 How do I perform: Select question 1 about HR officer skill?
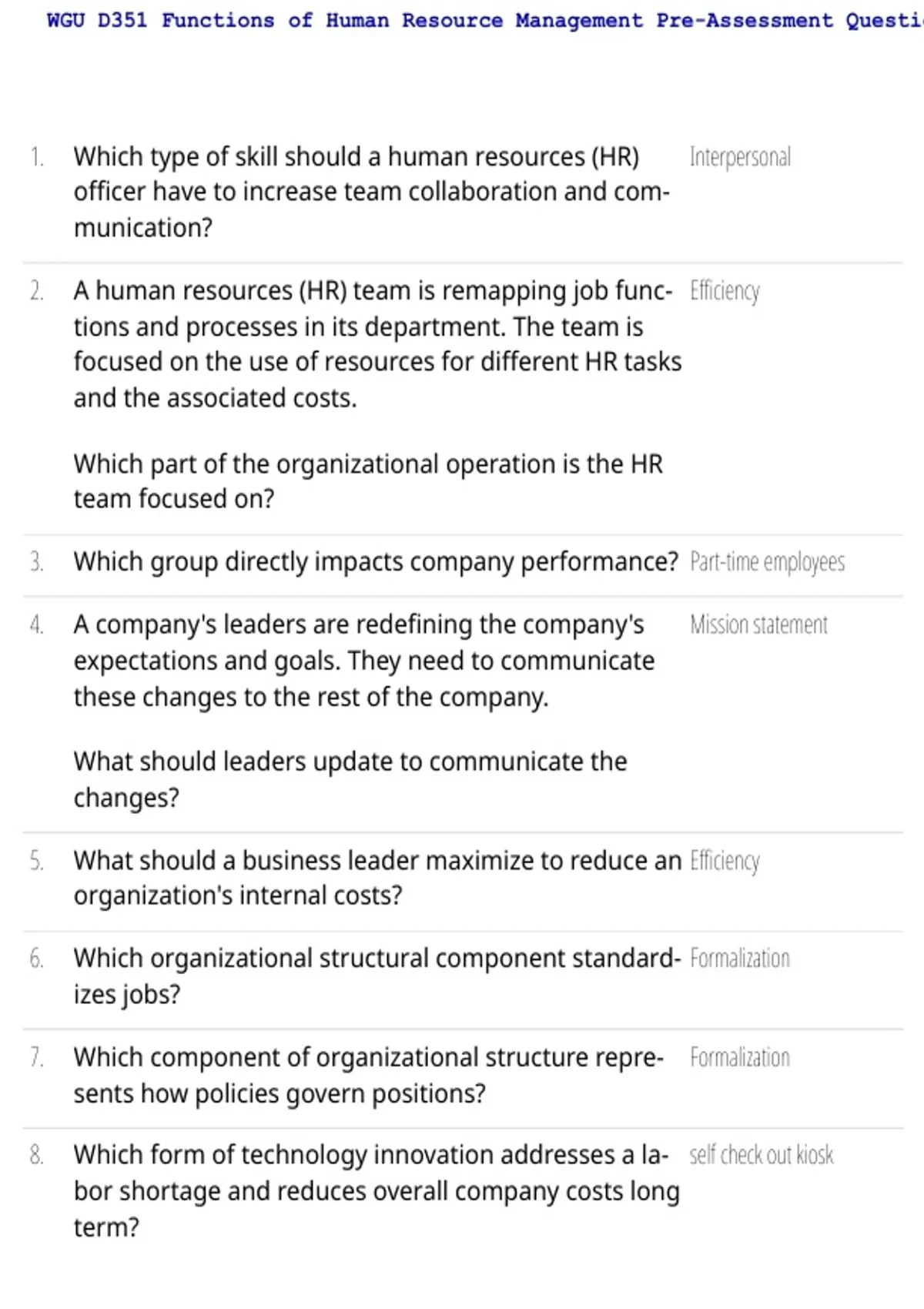(372, 192)
